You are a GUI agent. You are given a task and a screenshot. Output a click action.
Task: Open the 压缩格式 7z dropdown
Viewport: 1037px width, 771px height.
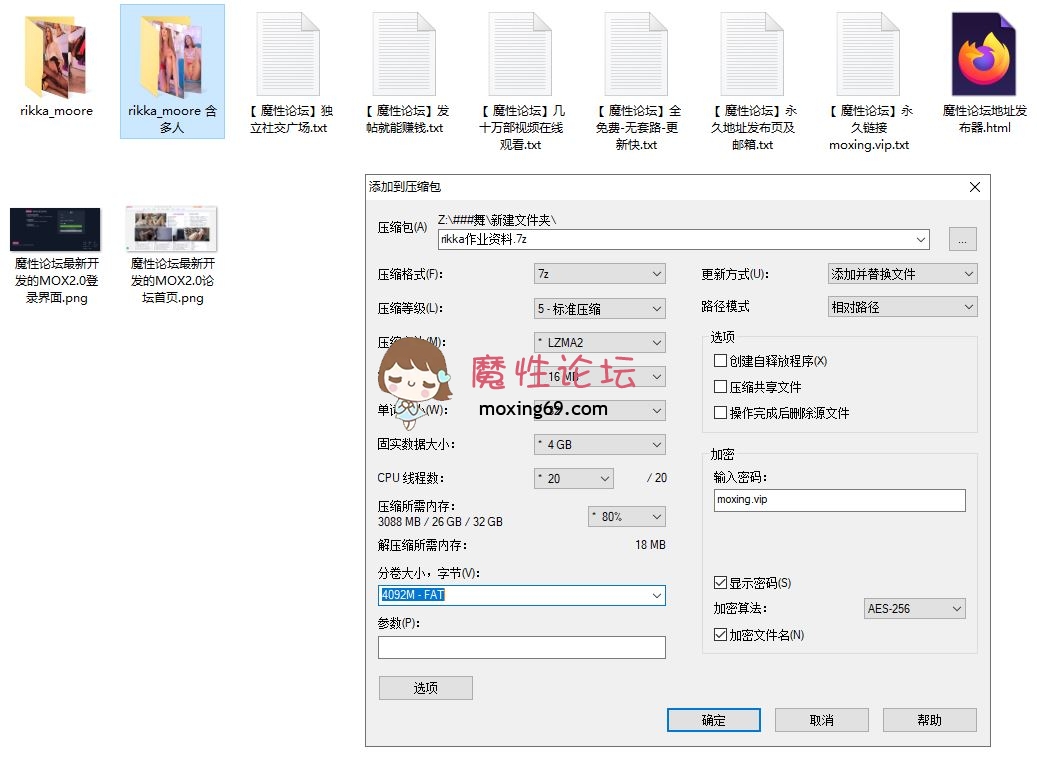point(599,274)
